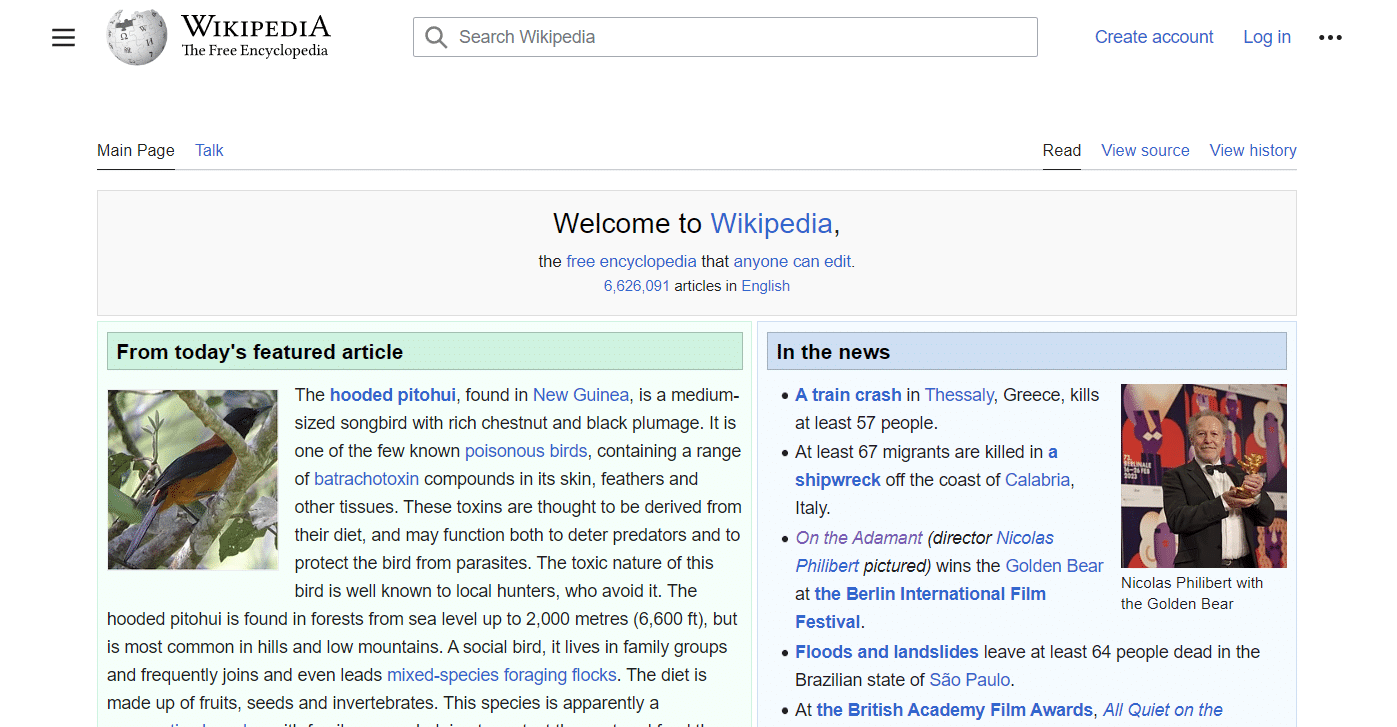The image size is (1397, 727).
Task: Switch to the Talk tab
Action: (x=209, y=150)
